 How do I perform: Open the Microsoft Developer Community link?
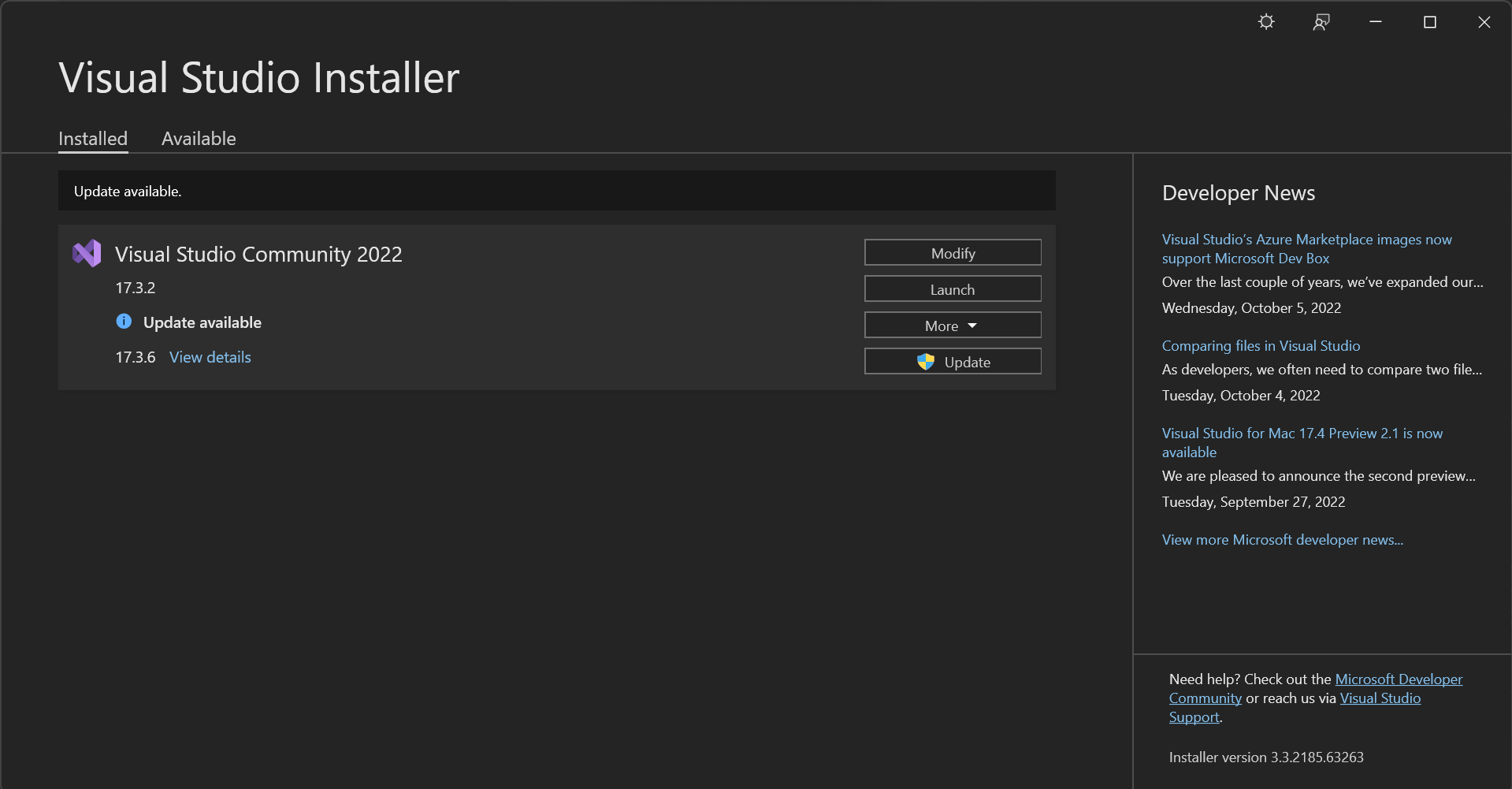(x=1316, y=689)
